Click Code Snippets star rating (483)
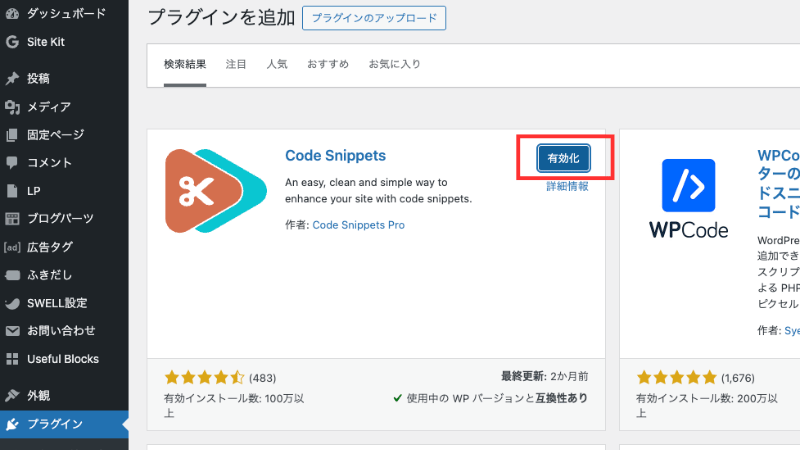The image size is (800, 450). (219, 378)
